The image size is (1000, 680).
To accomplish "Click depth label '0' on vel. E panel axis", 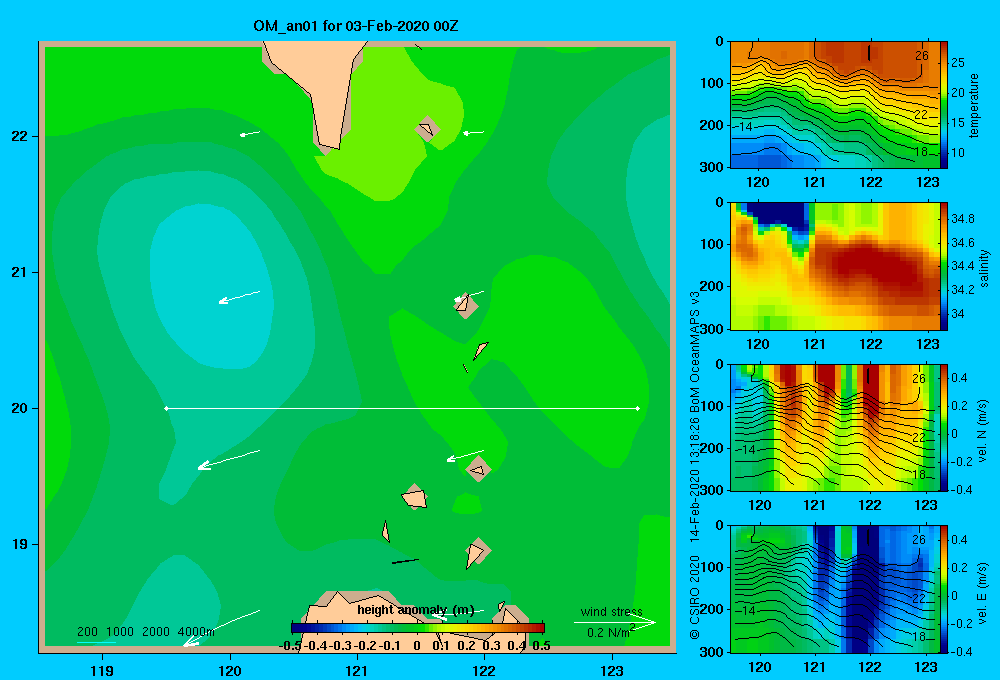I will click(x=719, y=526).
